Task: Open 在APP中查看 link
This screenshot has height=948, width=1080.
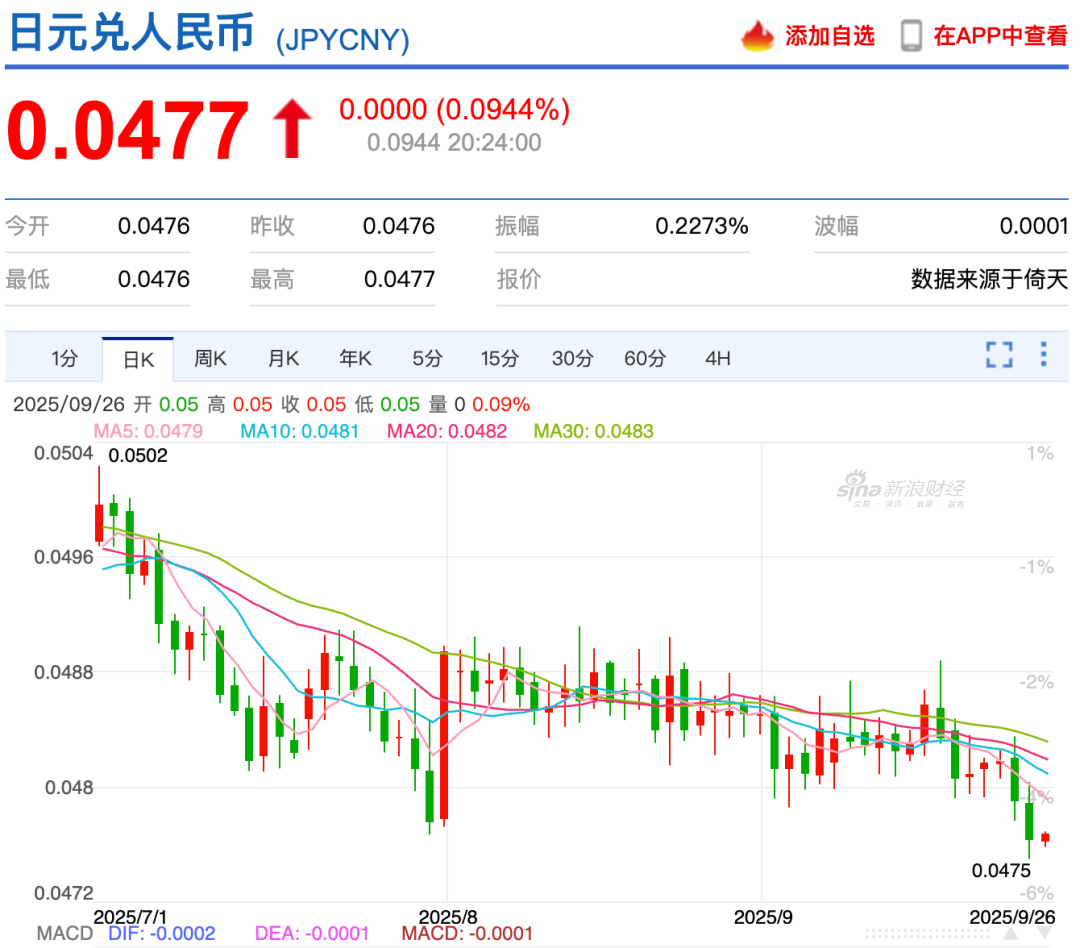Action: (x=1000, y=36)
